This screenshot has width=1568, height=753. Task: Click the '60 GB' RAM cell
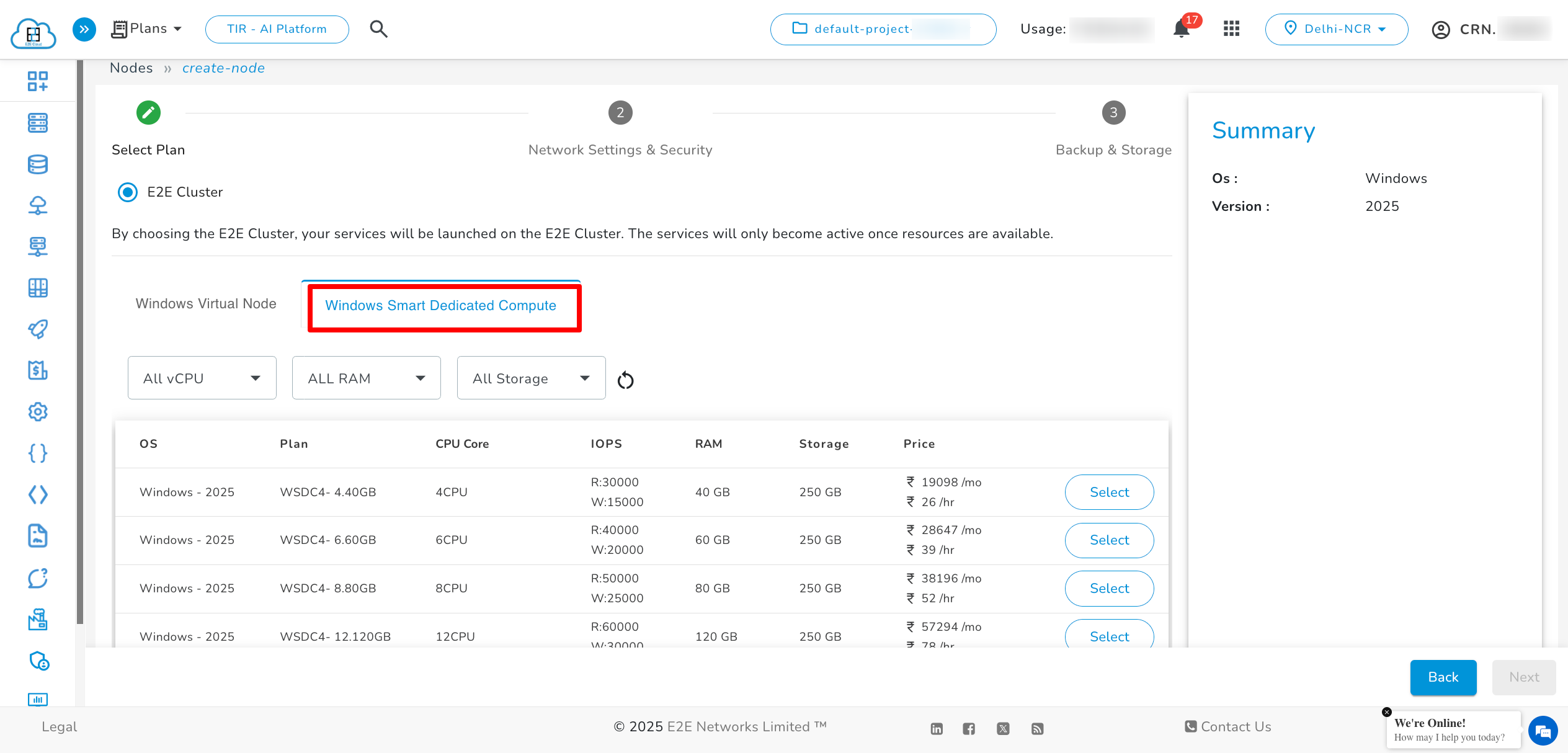coord(712,540)
